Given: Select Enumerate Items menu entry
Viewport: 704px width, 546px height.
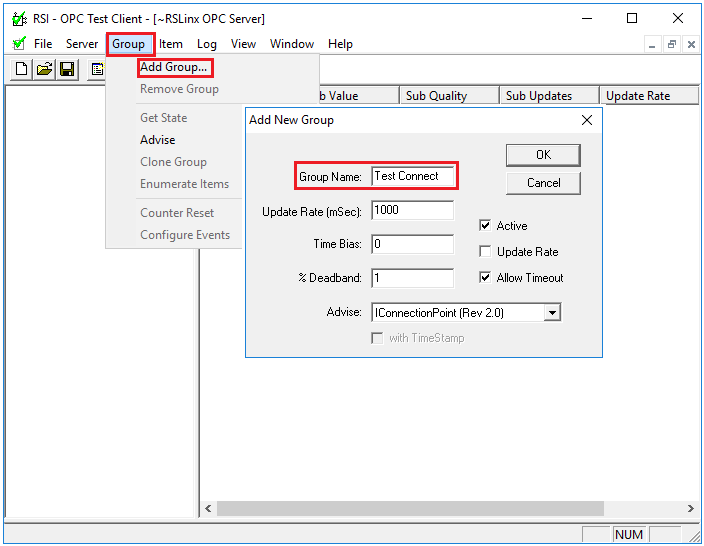Looking at the screenshot, I should click(x=185, y=184).
